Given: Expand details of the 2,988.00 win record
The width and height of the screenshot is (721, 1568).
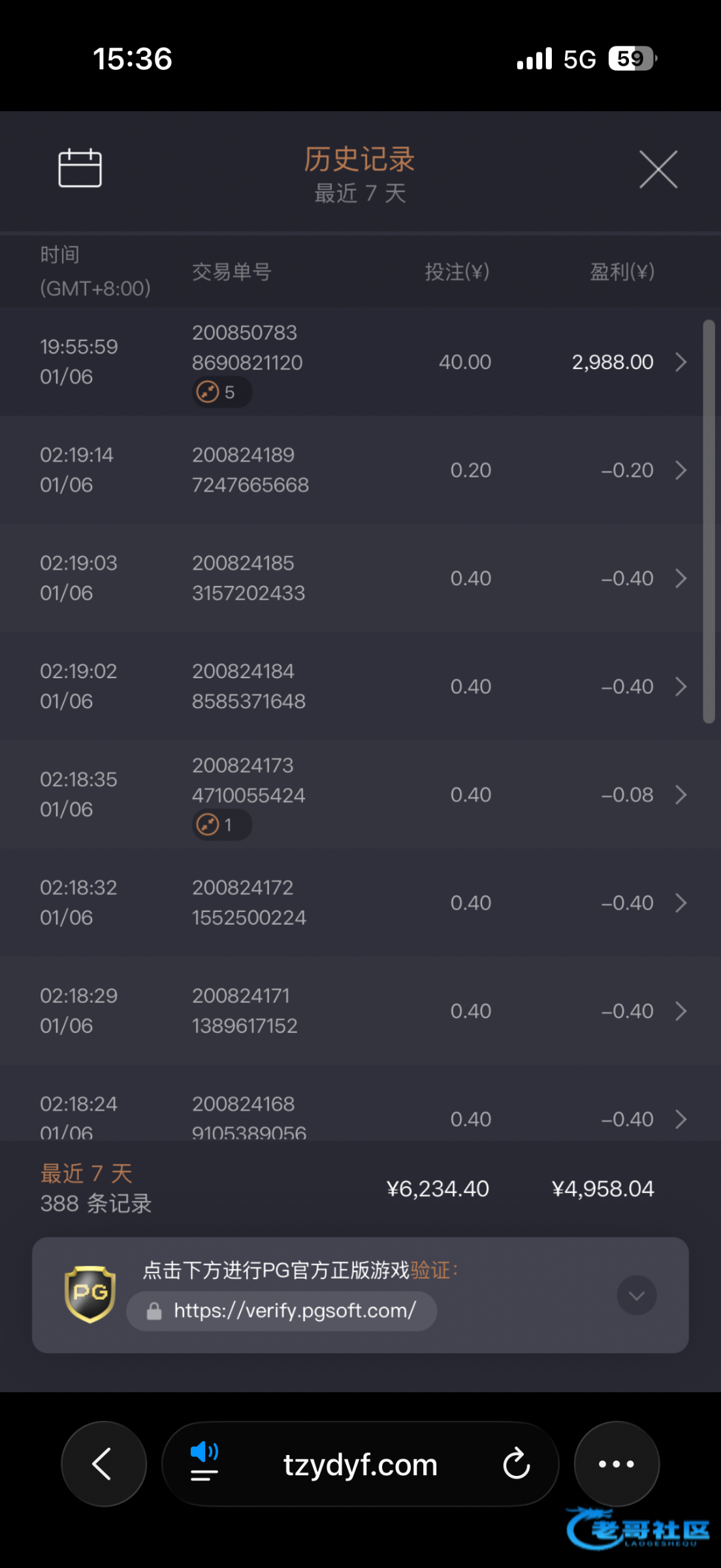Looking at the screenshot, I should pyautogui.click(x=681, y=362).
